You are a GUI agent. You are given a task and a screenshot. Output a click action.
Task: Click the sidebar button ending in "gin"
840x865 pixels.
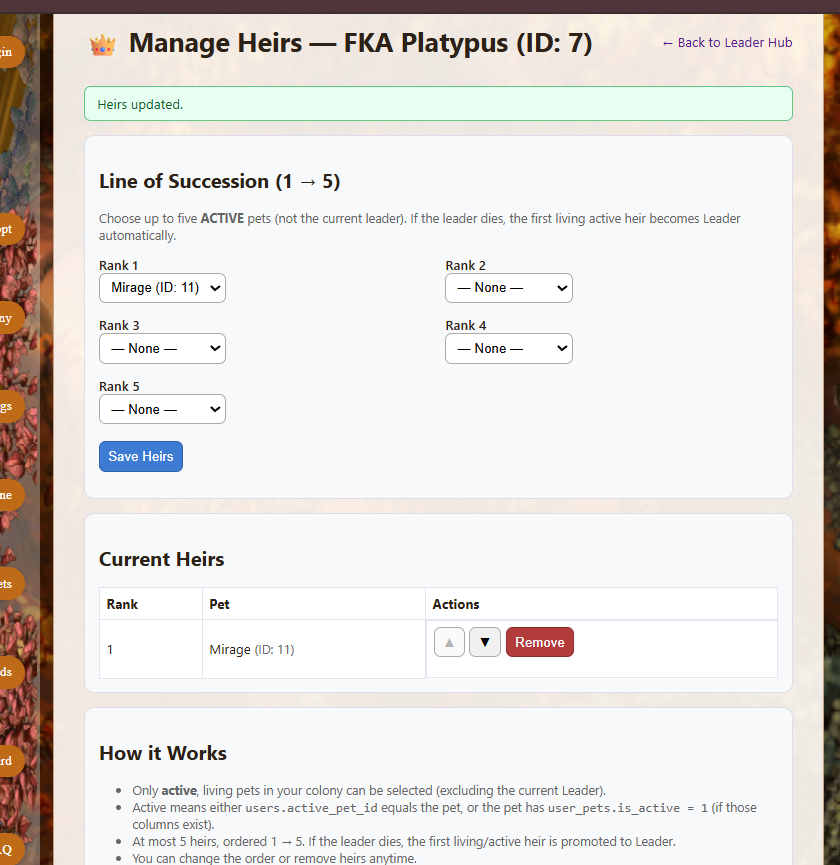click(x=8, y=52)
